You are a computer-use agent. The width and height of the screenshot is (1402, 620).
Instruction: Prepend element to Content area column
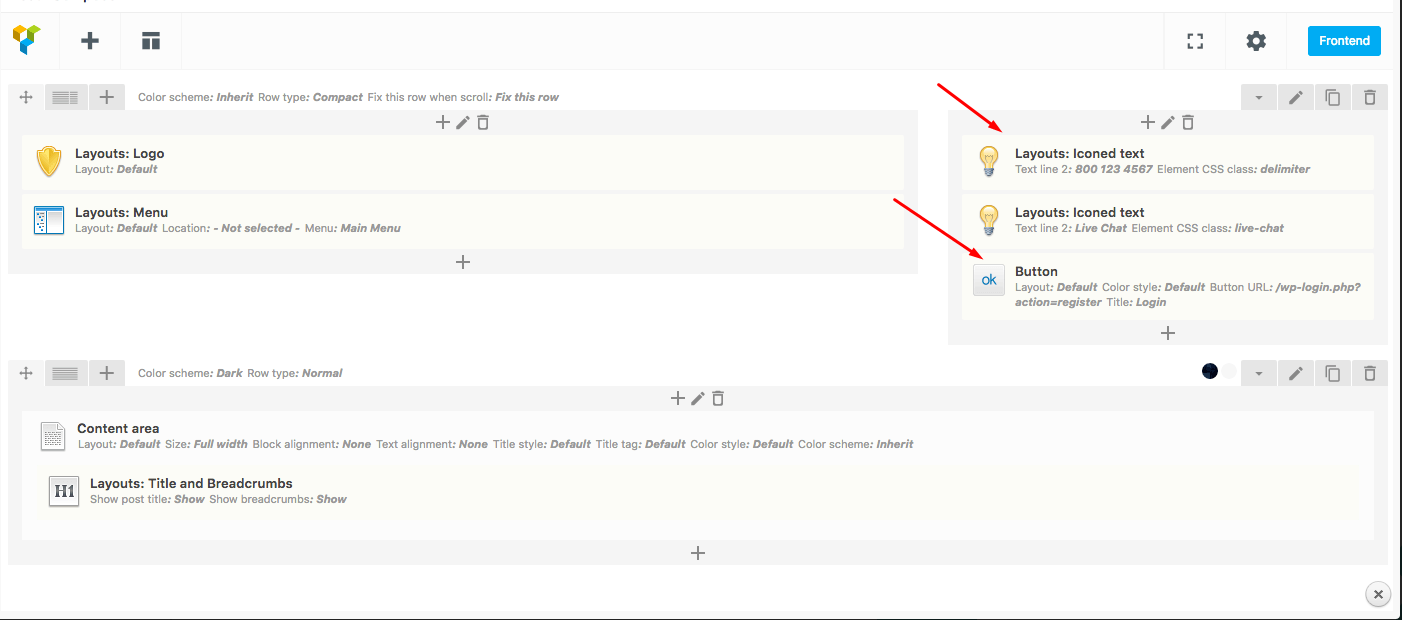(678, 398)
